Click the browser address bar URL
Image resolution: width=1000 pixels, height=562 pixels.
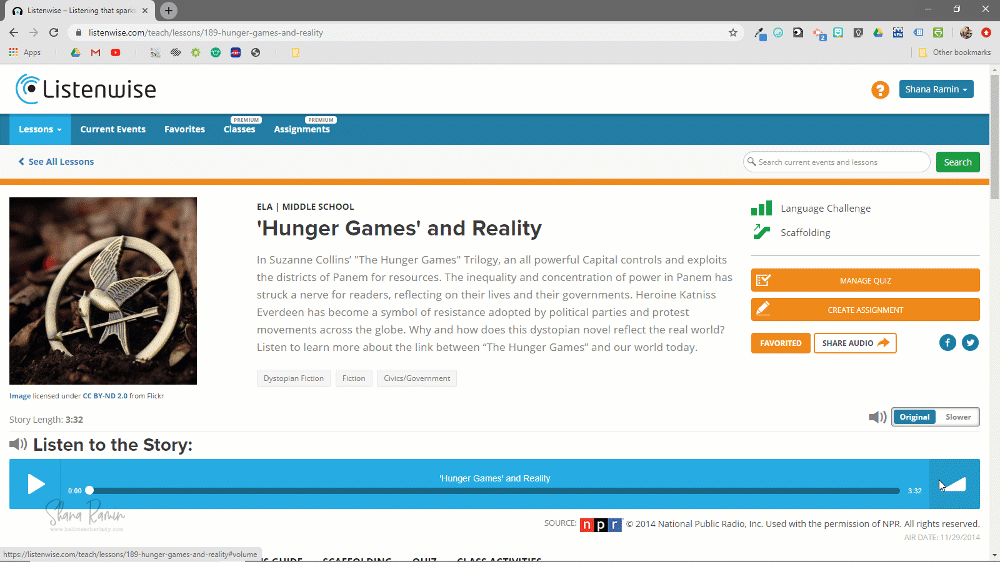tap(205, 33)
